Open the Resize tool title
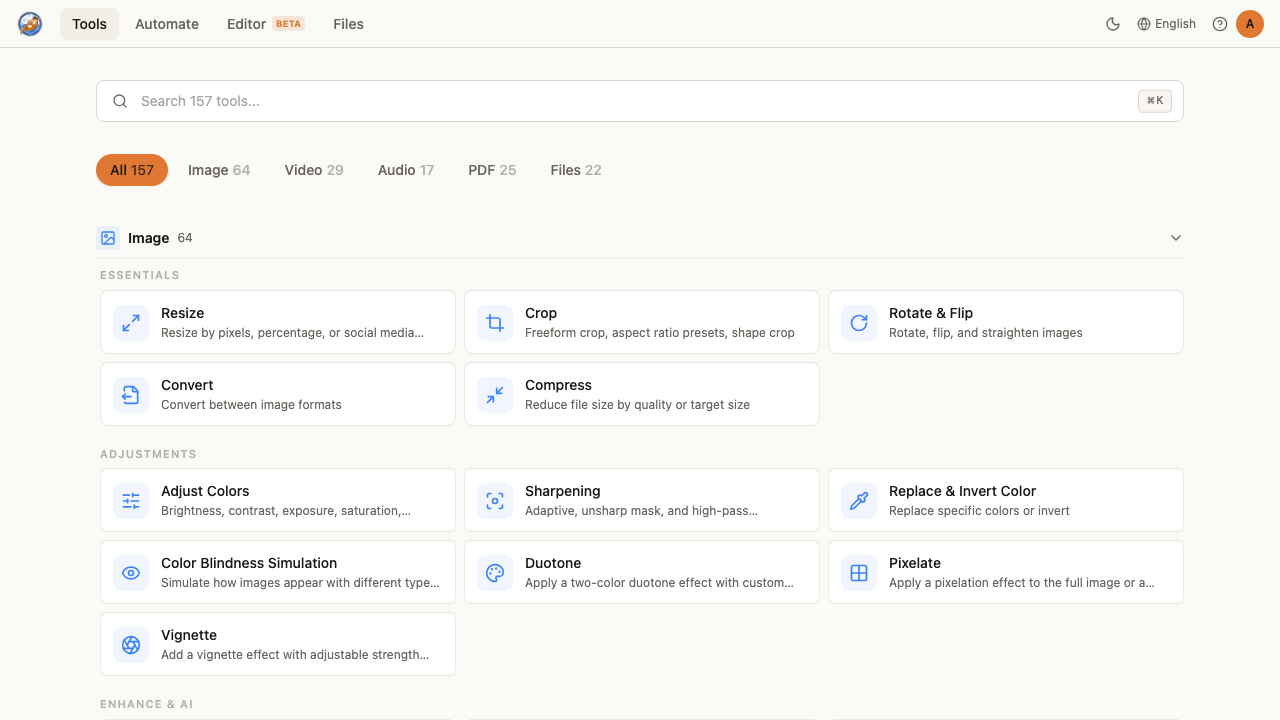 click(183, 313)
